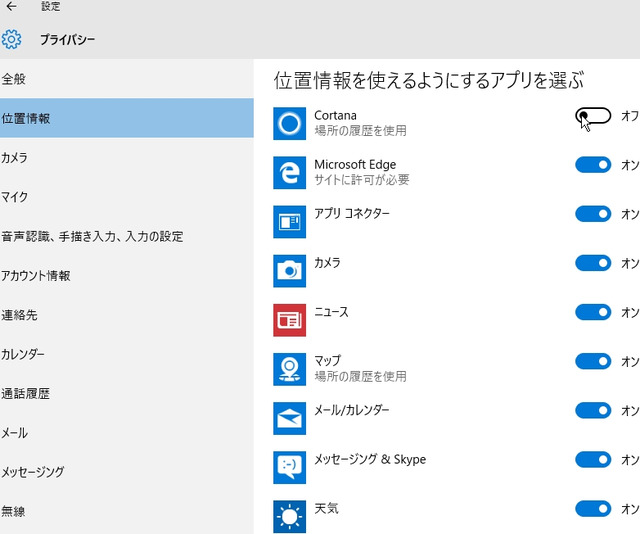Disable location for アプリ コネクター
The image size is (640, 534).
(x=593, y=214)
